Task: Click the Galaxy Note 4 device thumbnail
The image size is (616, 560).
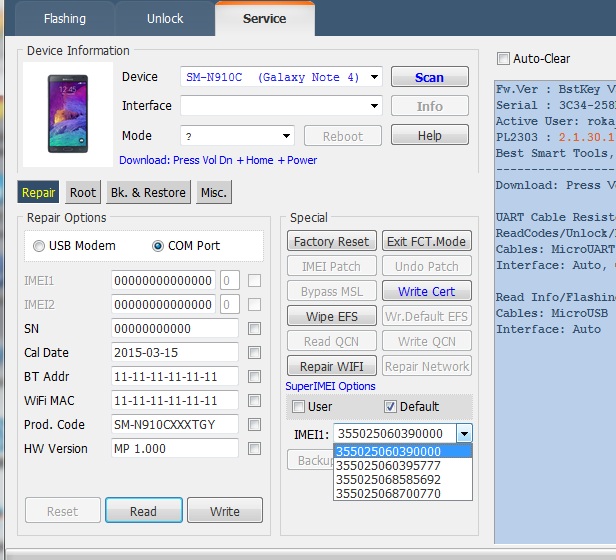Action: 68,114
